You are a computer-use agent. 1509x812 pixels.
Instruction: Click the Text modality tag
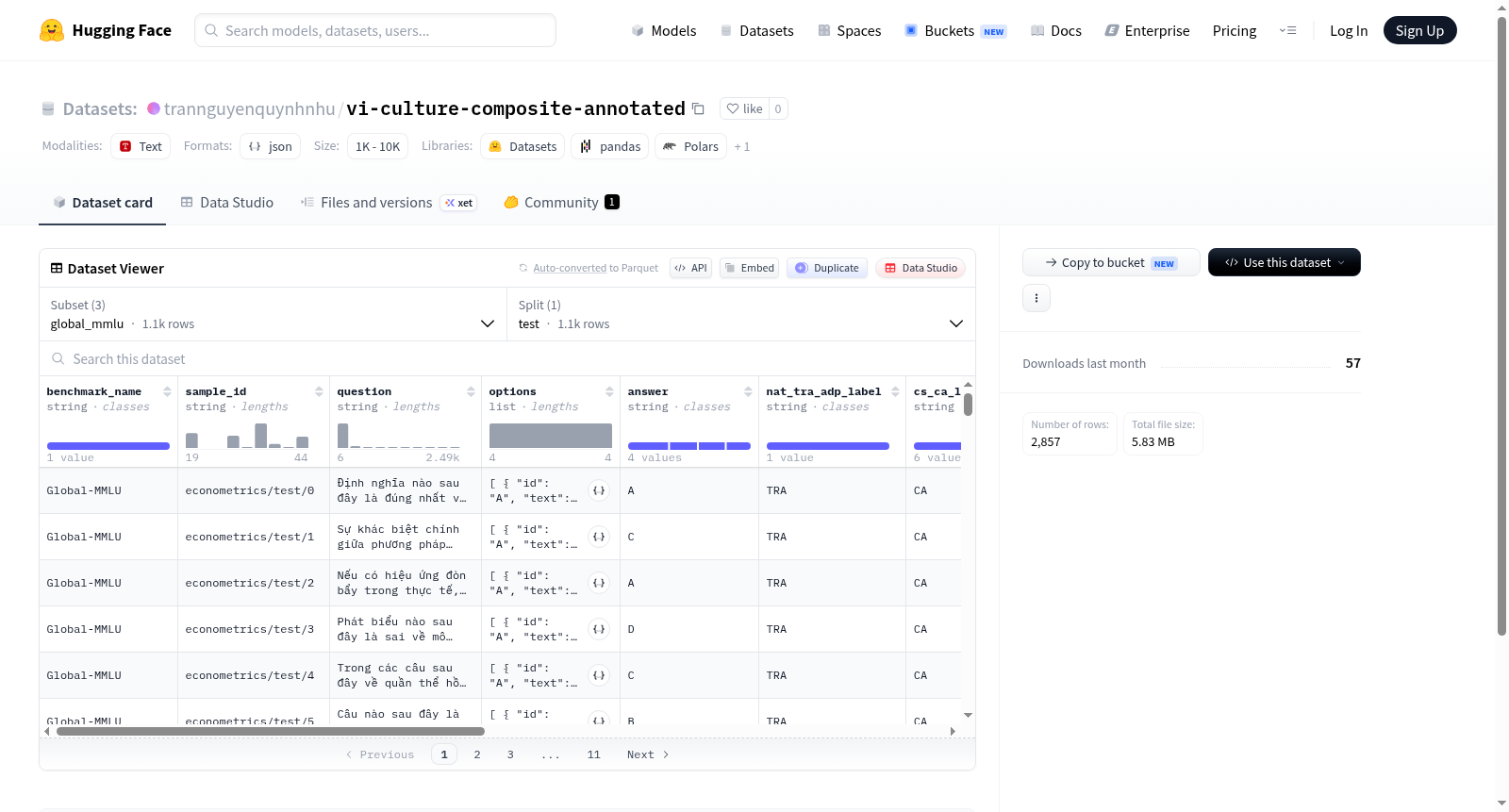(141, 146)
